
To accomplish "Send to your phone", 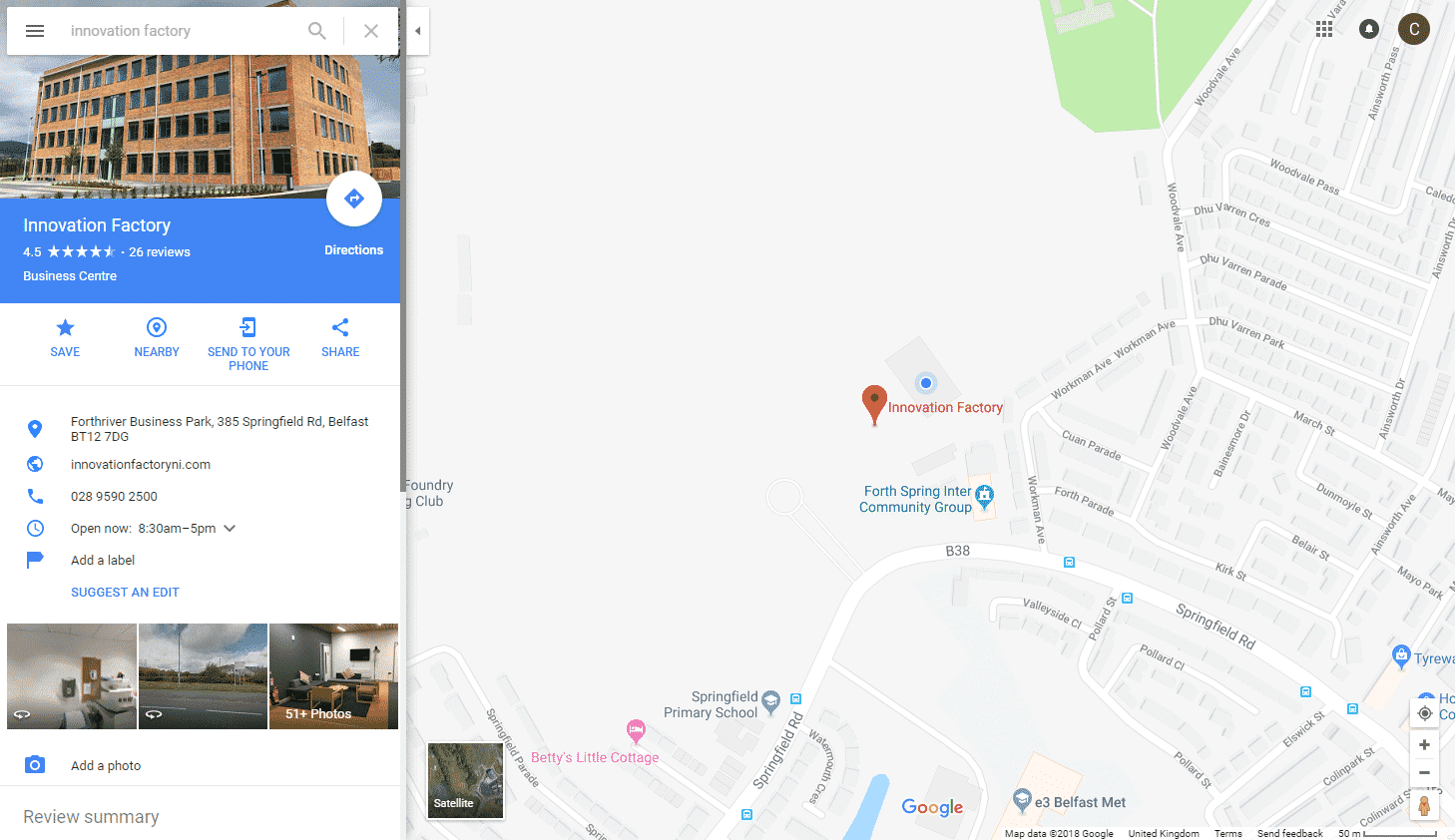I will (248, 344).
